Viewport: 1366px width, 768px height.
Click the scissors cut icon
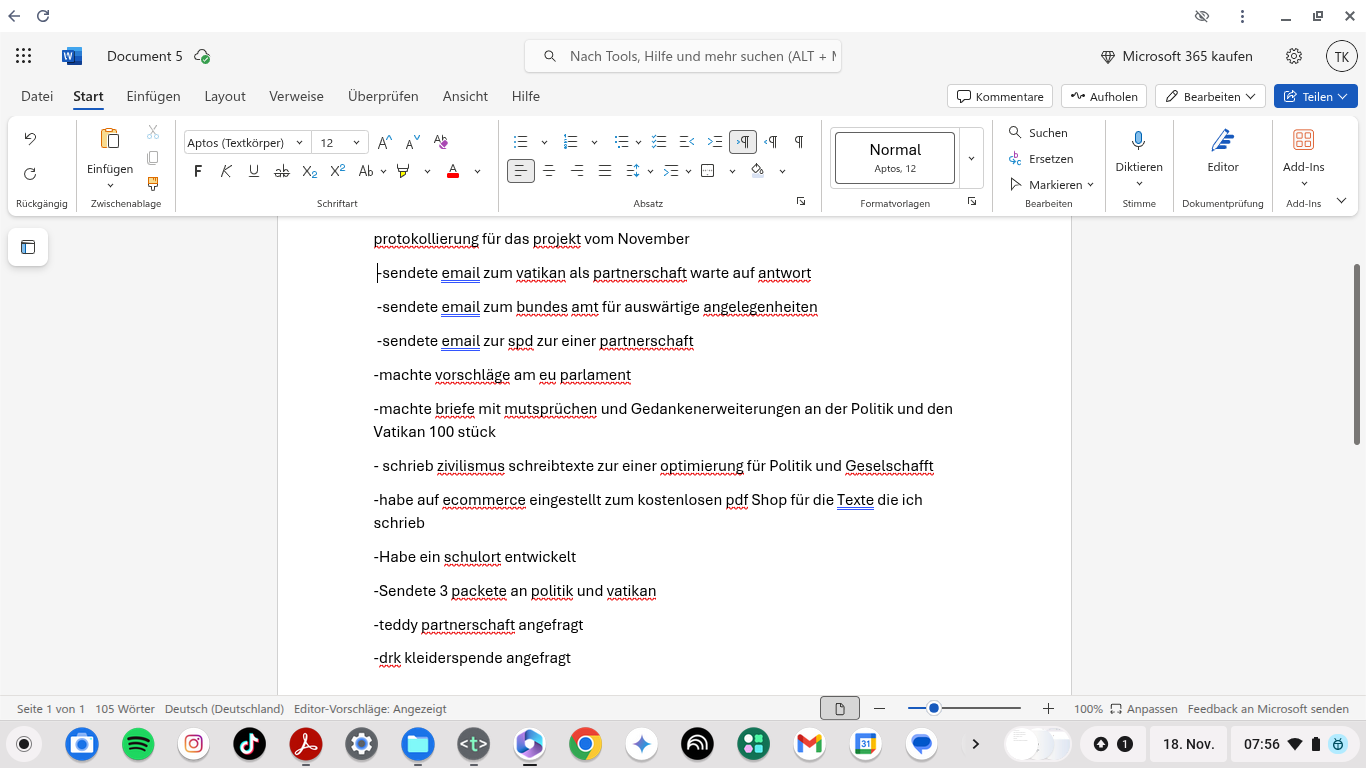153,132
